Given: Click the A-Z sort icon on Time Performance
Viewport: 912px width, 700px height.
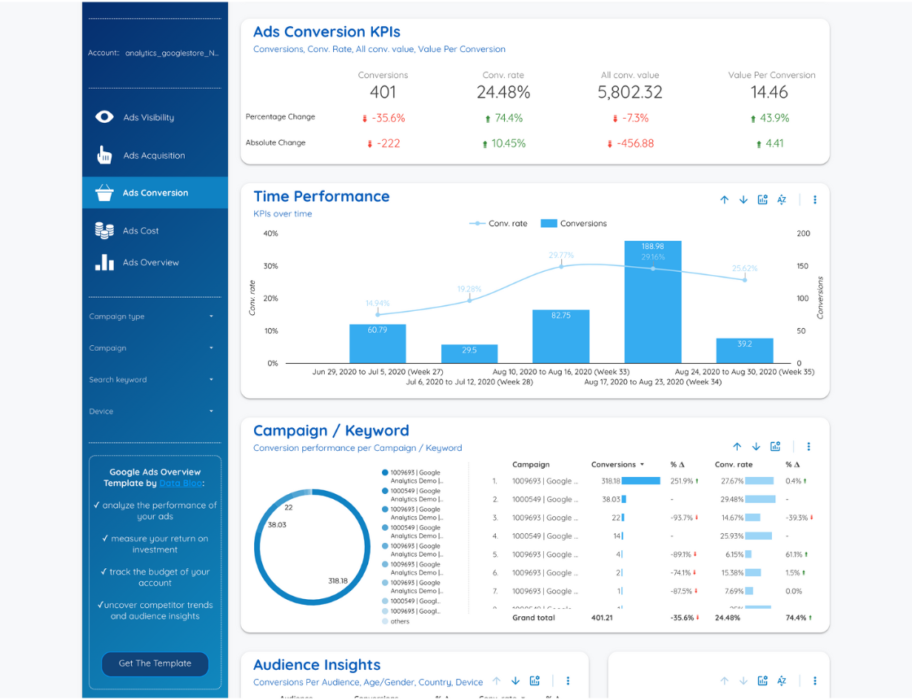Looking at the screenshot, I should (x=781, y=200).
